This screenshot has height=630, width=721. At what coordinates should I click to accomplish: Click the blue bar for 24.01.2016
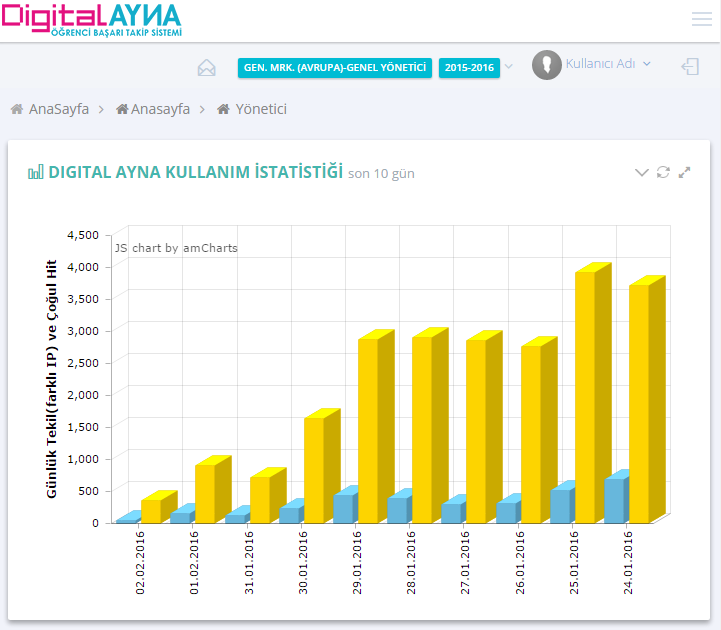tap(614, 500)
